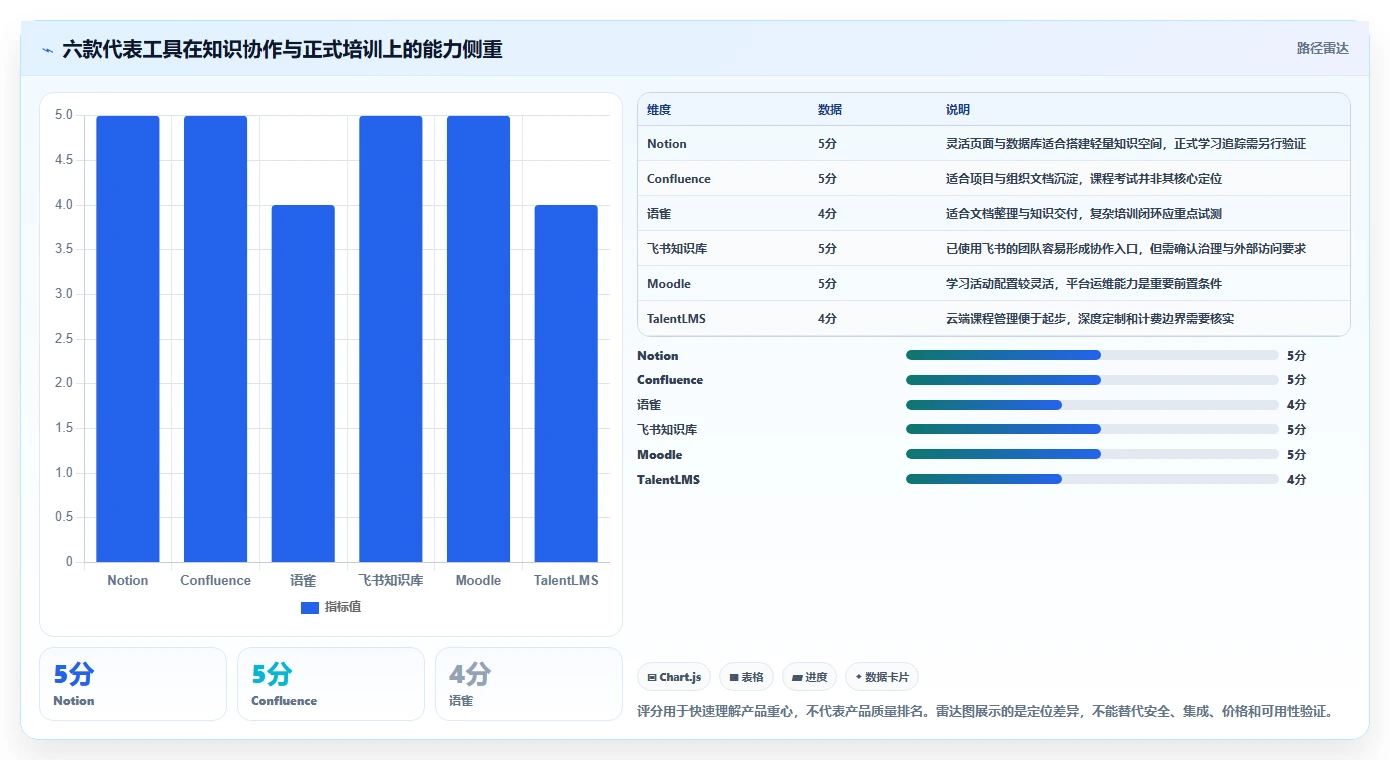Open the 语雀 4分 score card
1390x760 pixels.
click(x=529, y=684)
